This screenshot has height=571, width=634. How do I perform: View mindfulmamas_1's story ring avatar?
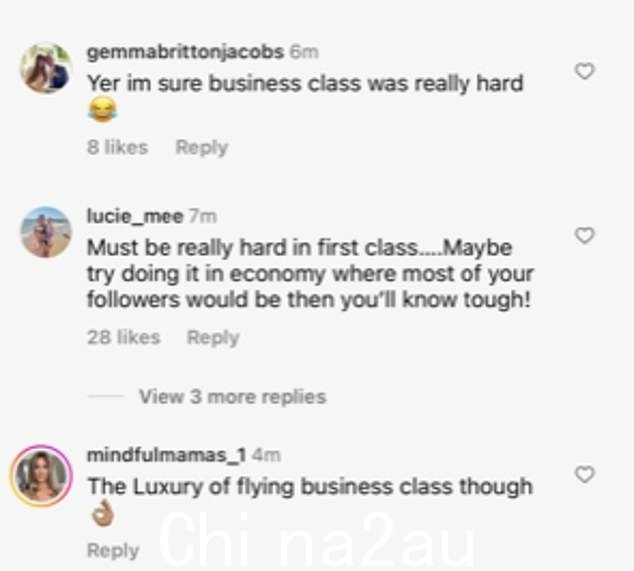[x=42, y=476]
